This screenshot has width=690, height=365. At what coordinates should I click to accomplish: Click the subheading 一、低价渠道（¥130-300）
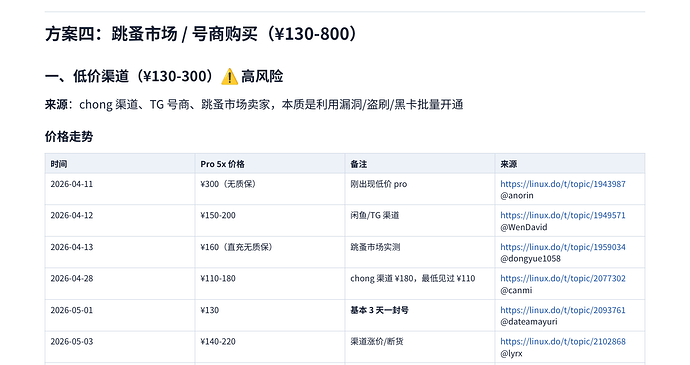click(130, 76)
